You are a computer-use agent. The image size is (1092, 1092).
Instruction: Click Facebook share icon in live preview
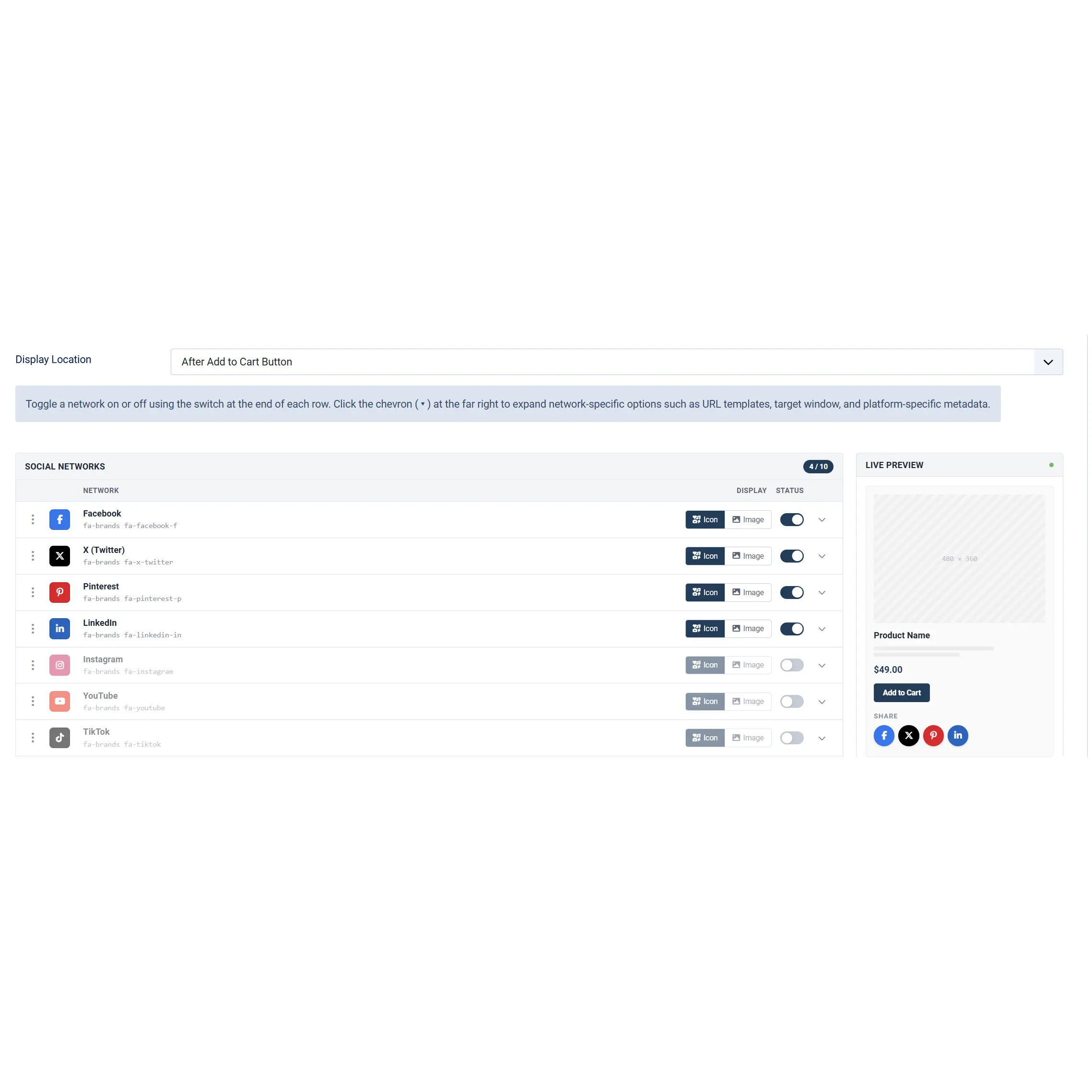[x=884, y=735]
